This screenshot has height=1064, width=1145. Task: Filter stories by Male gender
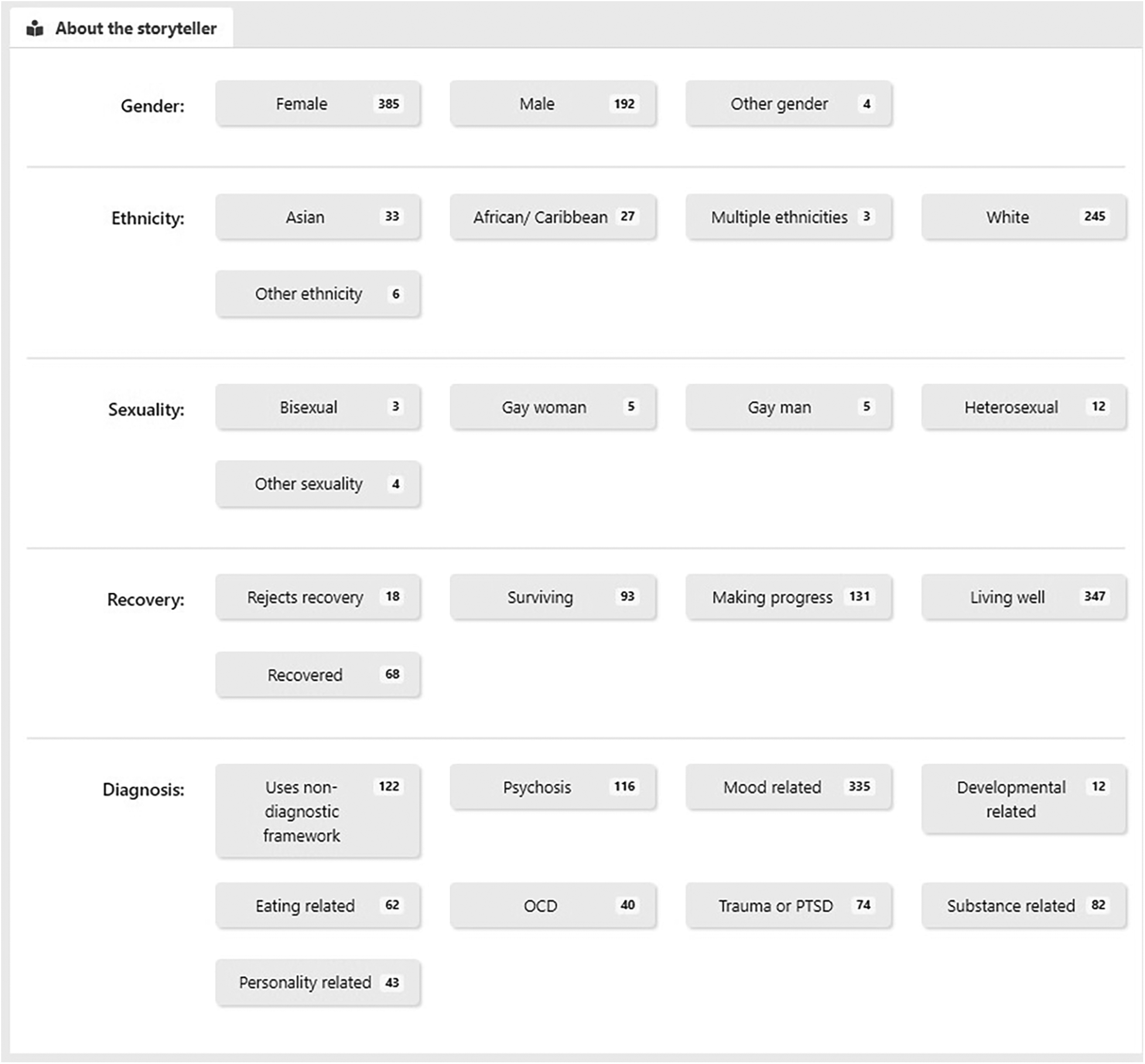pyautogui.click(x=552, y=104)
